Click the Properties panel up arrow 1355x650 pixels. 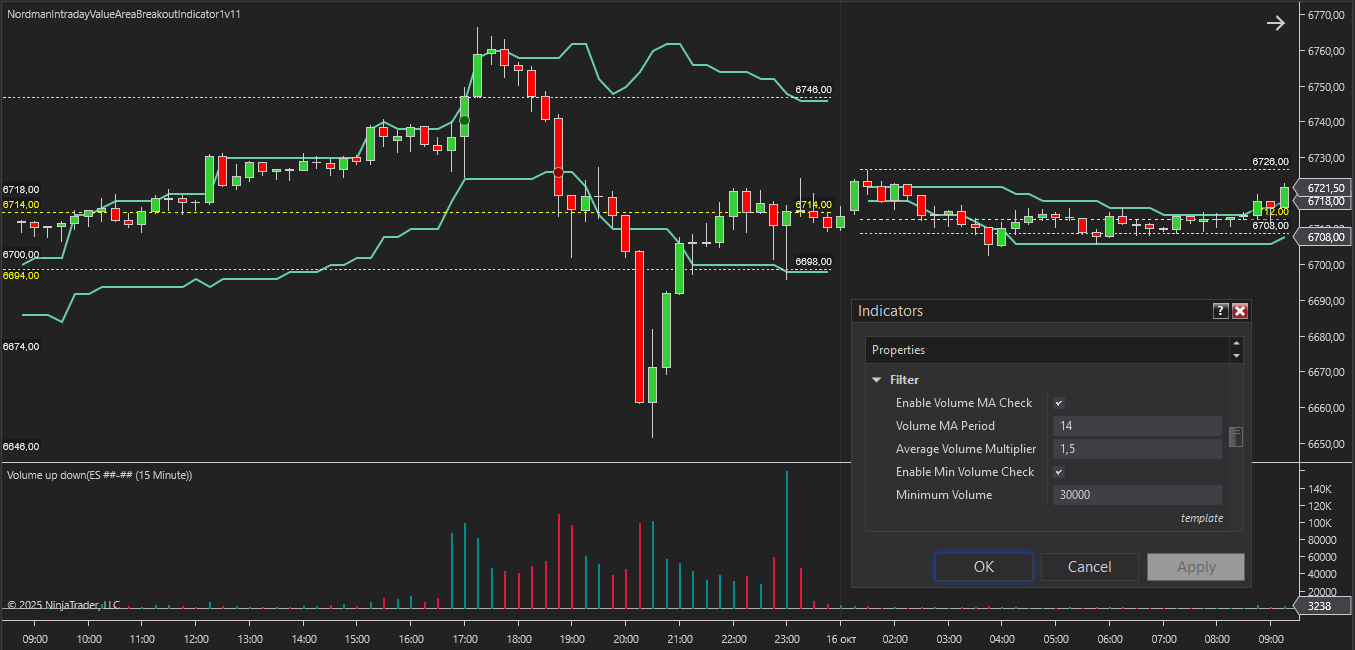(x=1236, y=344)
